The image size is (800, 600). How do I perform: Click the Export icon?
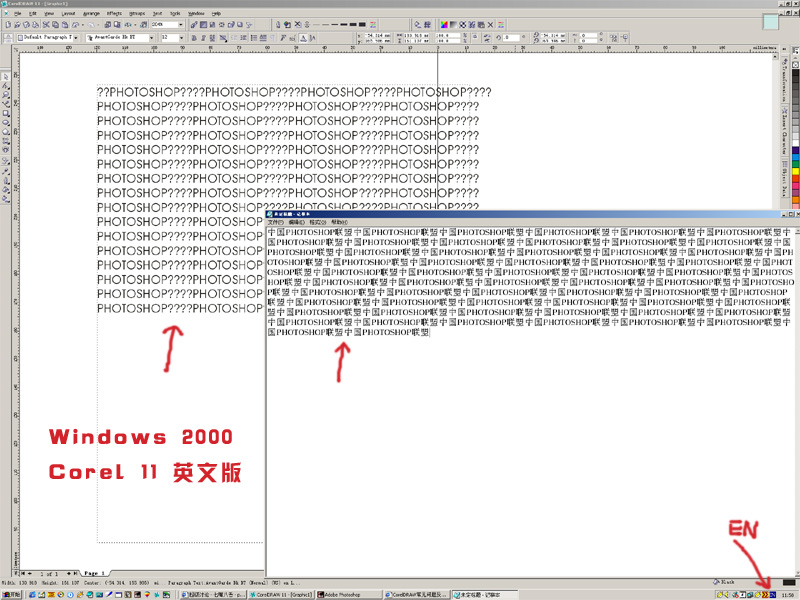point(117,24)
